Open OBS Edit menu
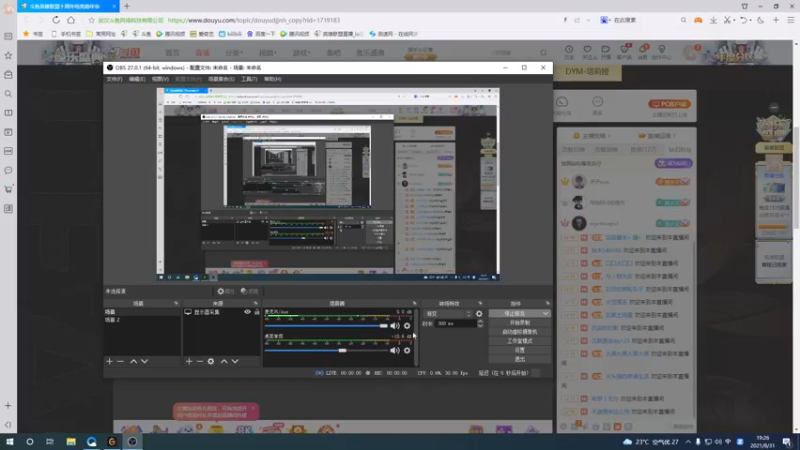Image resolution: width=800 pixels, height=450 pixels. tap(137, 79)
